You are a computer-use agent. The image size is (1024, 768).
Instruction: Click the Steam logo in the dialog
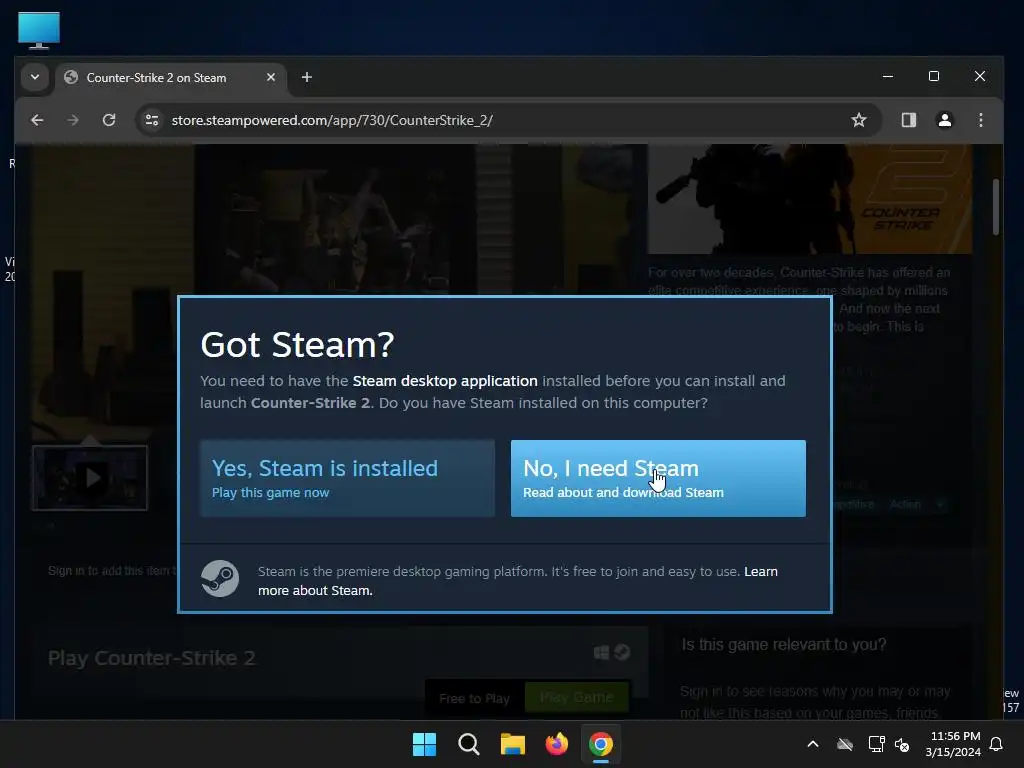pos(220,579)
